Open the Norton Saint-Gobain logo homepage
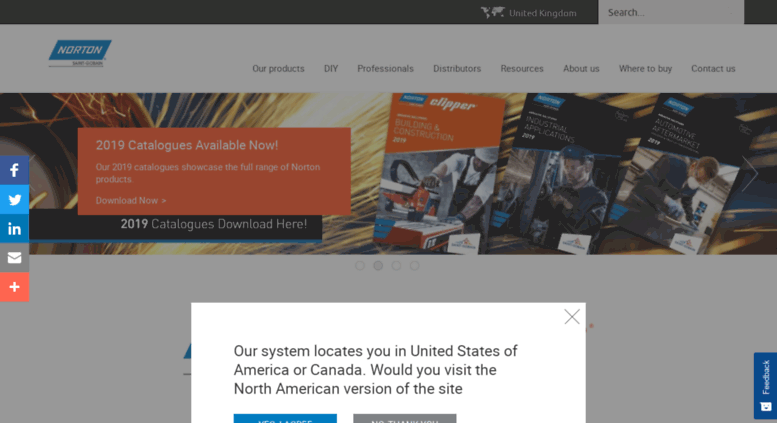This screenshot has height=423, width=777. pyautogui.click(x=80, y=53)
